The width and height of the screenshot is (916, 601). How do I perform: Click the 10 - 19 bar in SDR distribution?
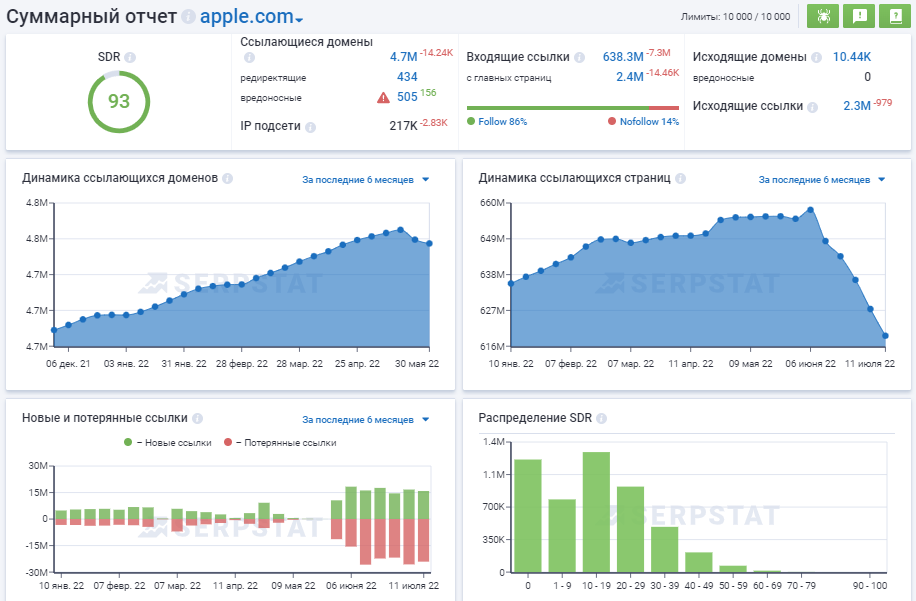click(596, 512)
